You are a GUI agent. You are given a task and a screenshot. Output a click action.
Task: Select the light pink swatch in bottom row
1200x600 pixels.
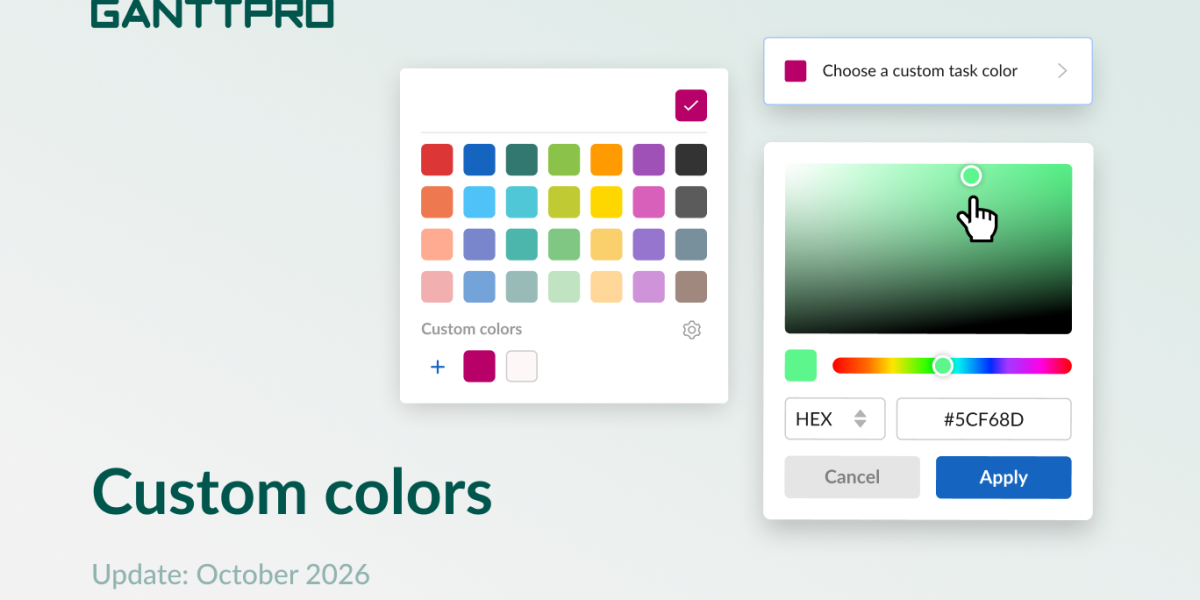pyautogui.click(x=437, y=287)
